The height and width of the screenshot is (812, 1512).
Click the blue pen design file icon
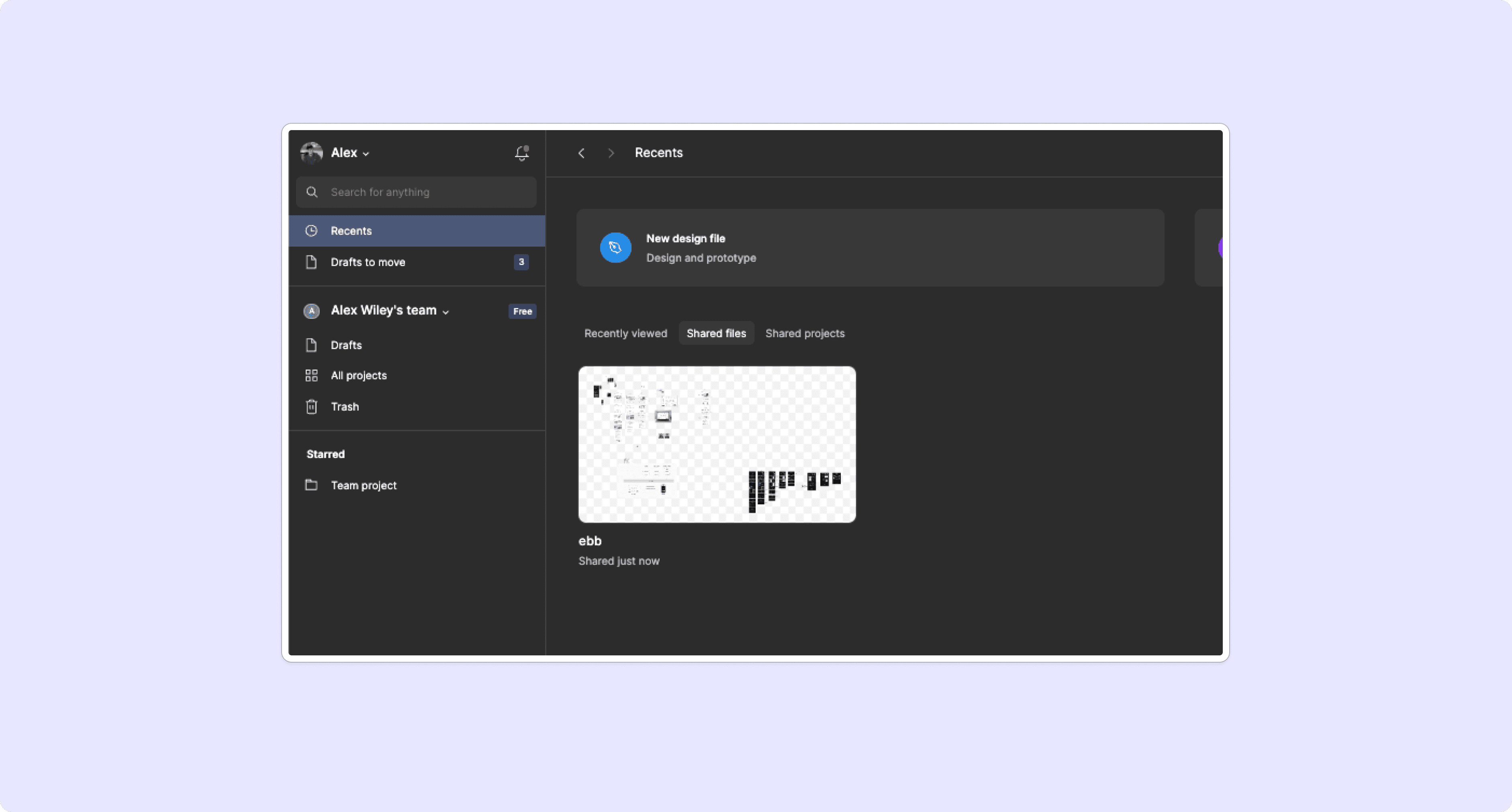[x=615, y=248]
